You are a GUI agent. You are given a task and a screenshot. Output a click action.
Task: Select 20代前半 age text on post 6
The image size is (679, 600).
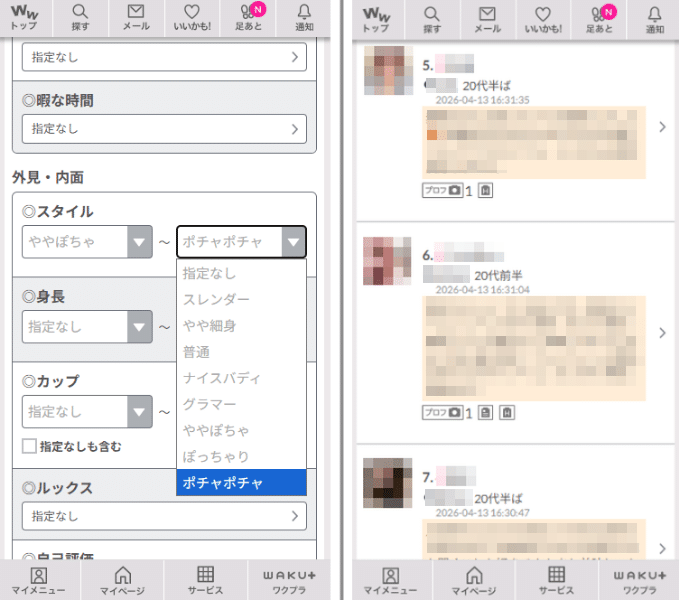tap(498, 275)
